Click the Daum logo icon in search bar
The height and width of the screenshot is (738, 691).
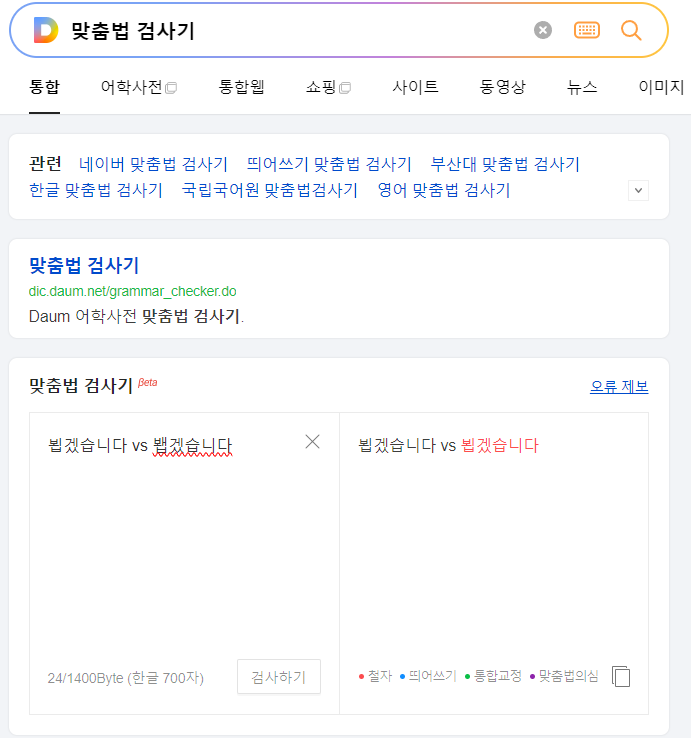click(x=46, y=30)
